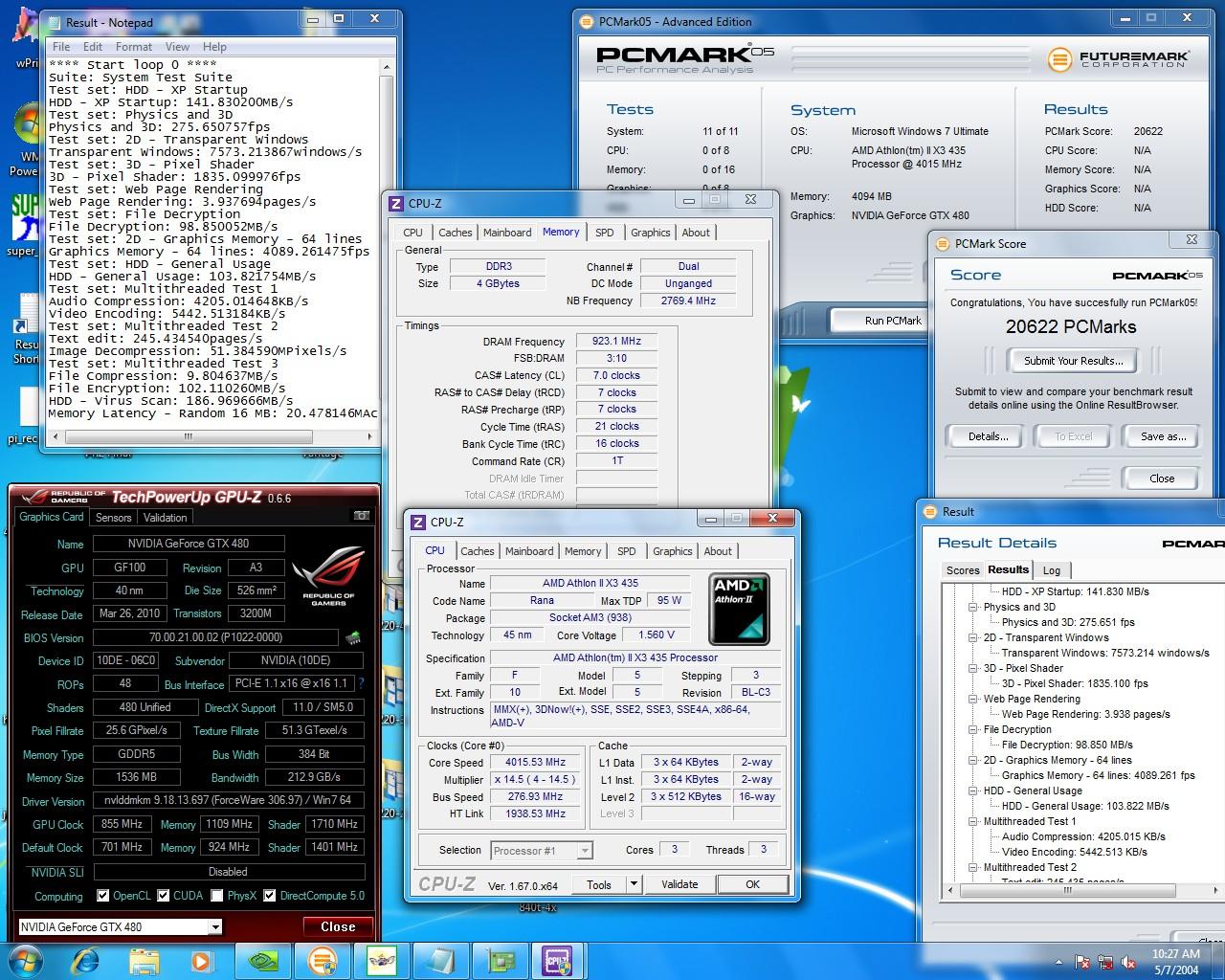The image size is (1225, 980).
Task: Collapse the Multithreaded Test 1 node
Action: point(973,821)
